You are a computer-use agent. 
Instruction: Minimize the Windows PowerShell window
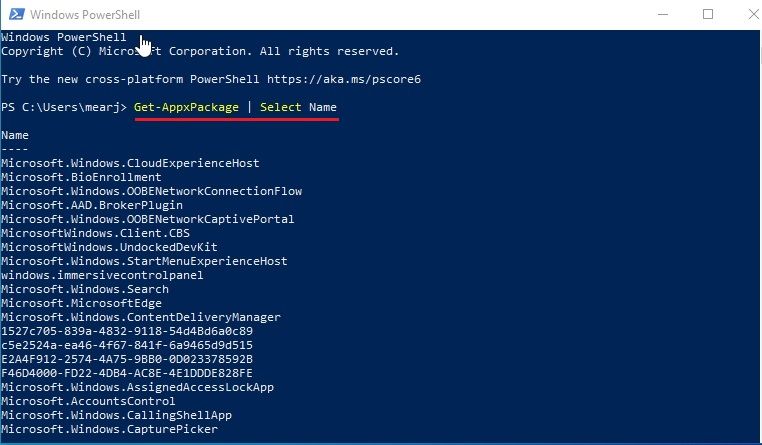(x=664, y=15)
